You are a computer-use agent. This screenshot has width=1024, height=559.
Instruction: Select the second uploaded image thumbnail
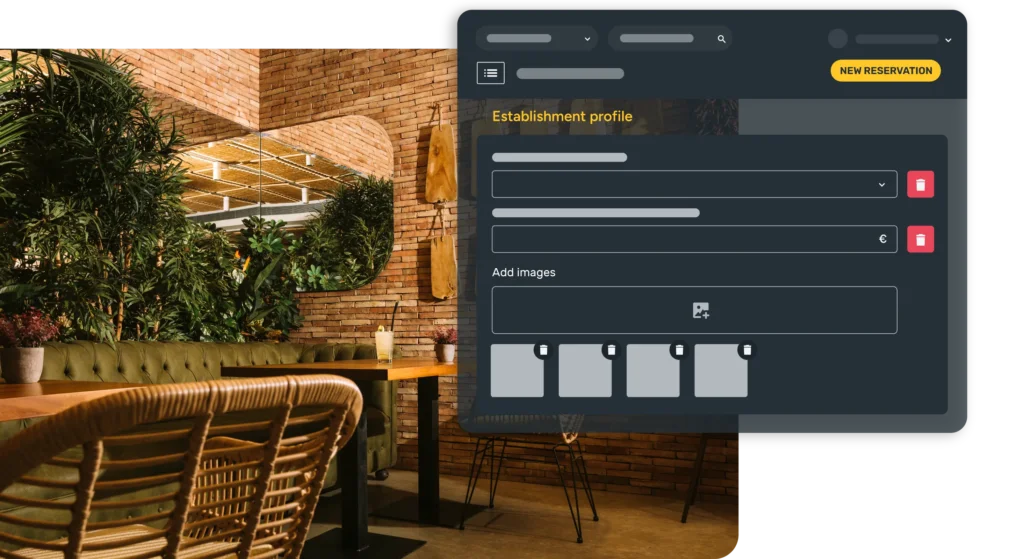[585, 373]
